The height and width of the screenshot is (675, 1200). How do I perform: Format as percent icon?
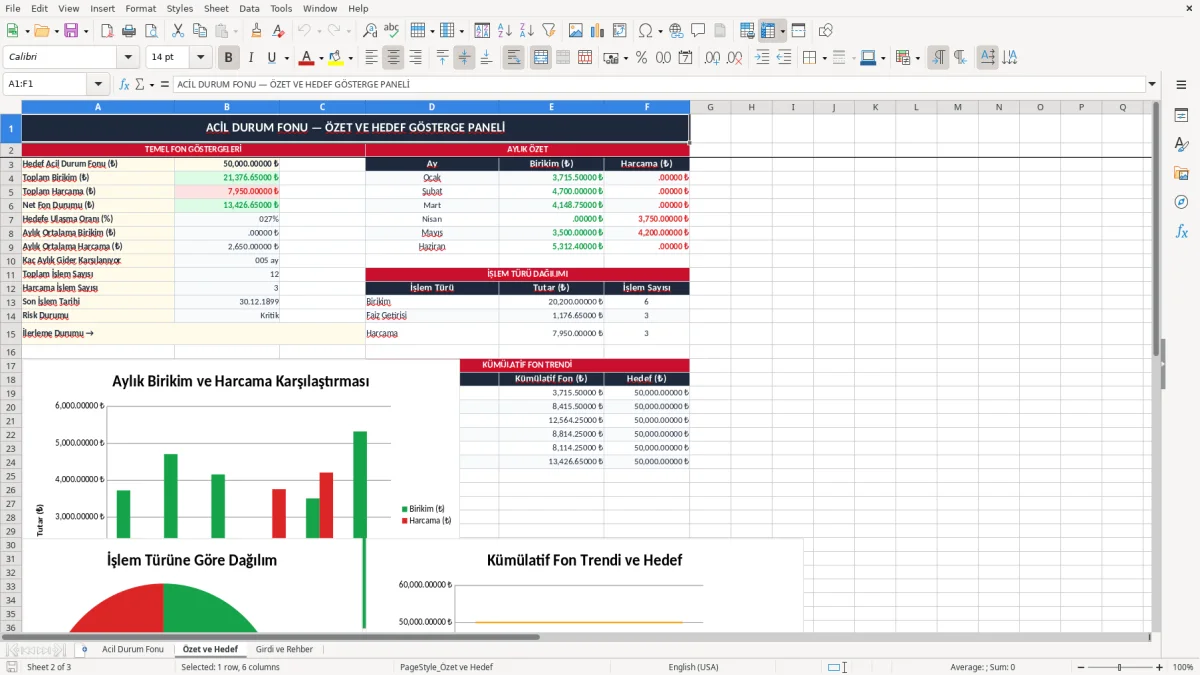(641, 58)
